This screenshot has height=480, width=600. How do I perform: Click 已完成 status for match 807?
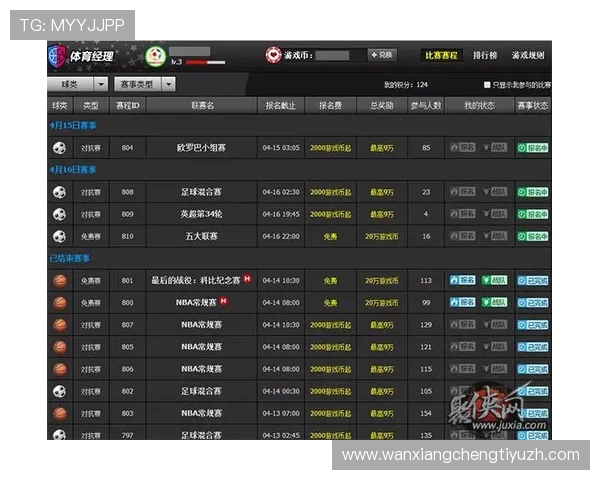click(533, 325)
